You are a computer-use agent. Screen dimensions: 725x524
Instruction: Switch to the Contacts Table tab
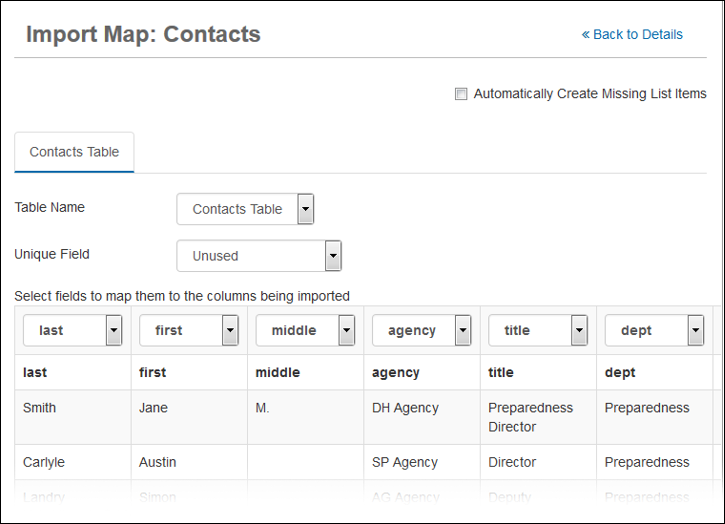(74, 152)
